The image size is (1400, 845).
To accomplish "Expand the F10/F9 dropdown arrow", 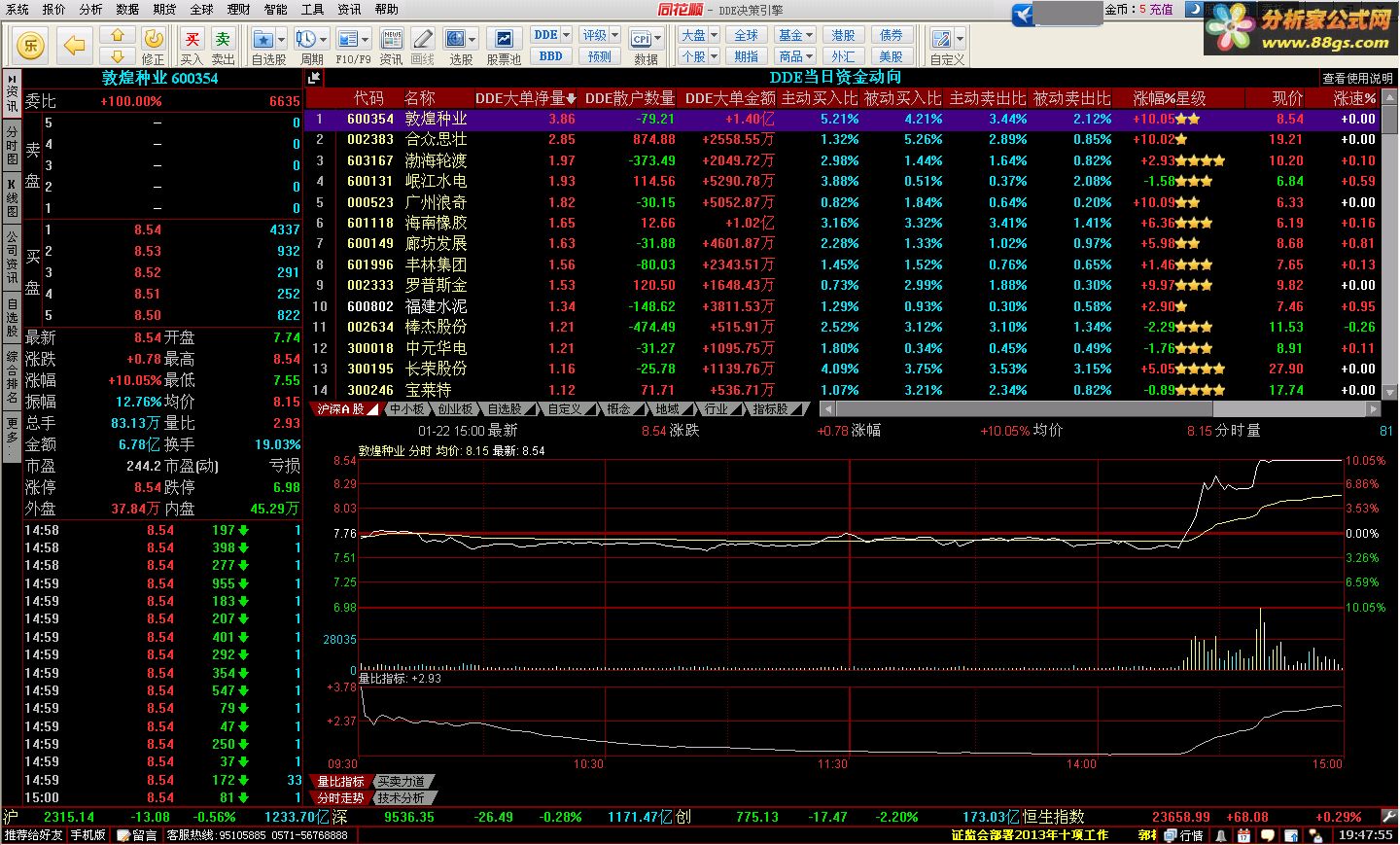I will click(x=366, y=40).
